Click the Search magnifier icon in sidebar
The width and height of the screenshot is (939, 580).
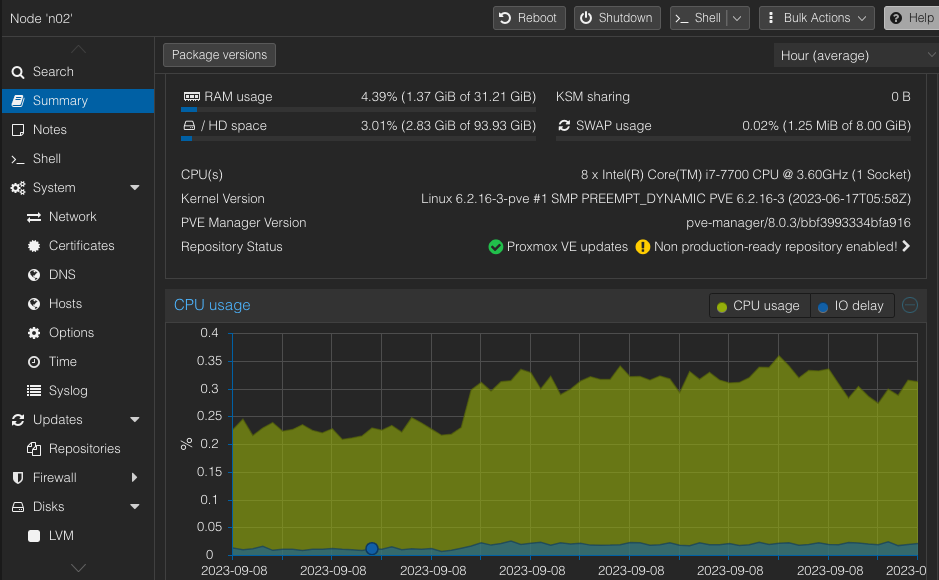pyautogui.click(x=18, y=72)
